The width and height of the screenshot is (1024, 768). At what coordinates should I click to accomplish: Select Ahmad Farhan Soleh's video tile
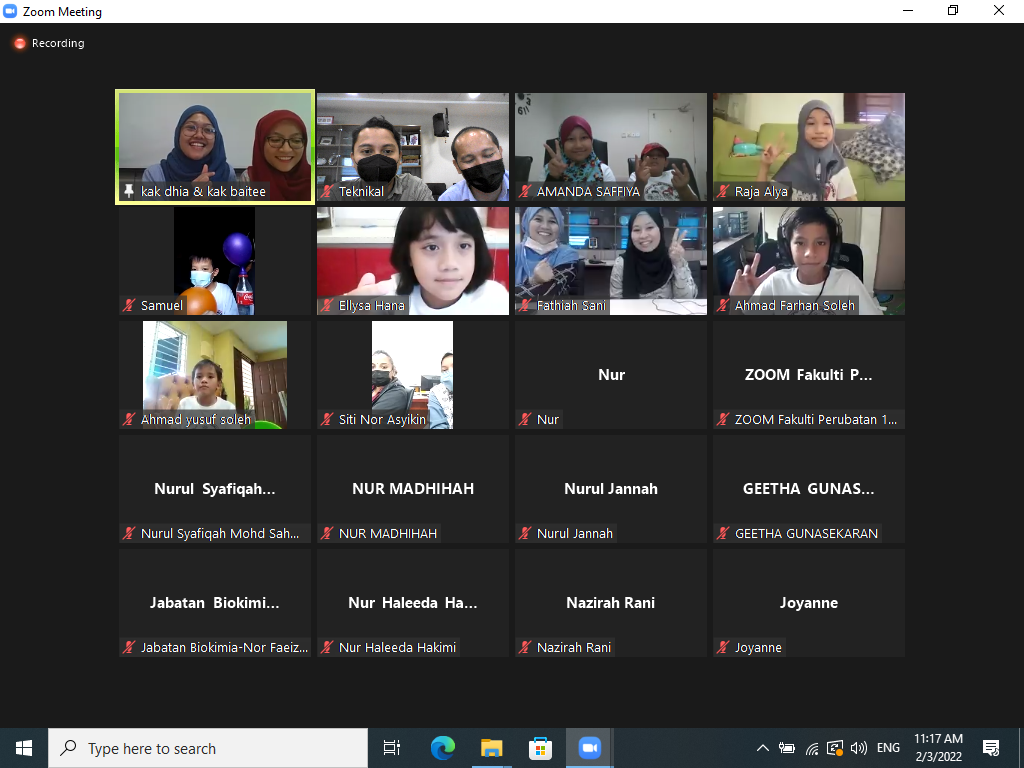809,260
